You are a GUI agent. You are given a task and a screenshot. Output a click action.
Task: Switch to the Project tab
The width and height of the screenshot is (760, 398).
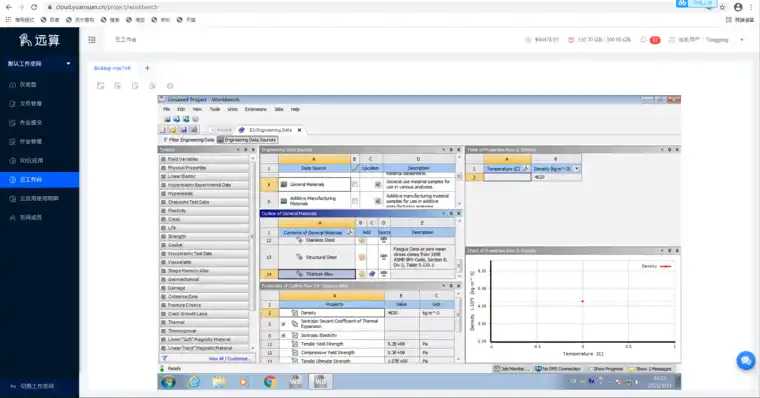(x=221, y=130)
